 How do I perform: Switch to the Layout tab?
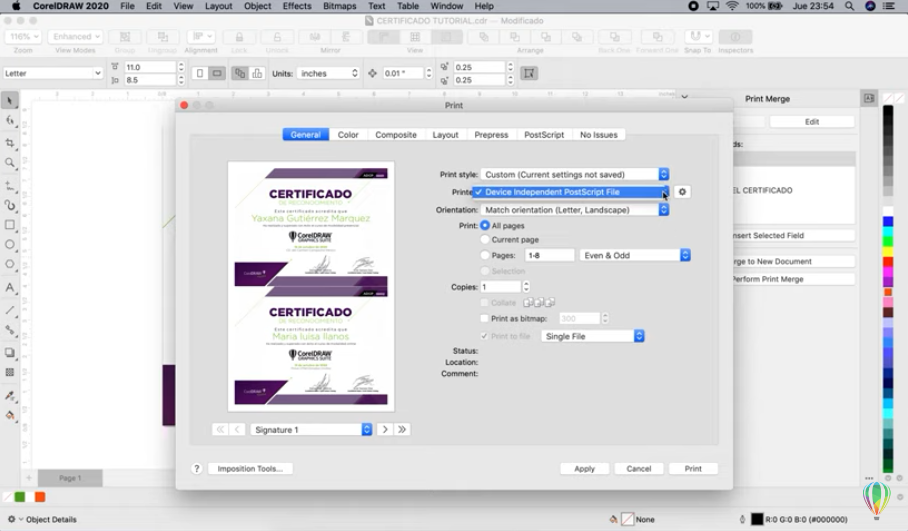coord(445,135)
